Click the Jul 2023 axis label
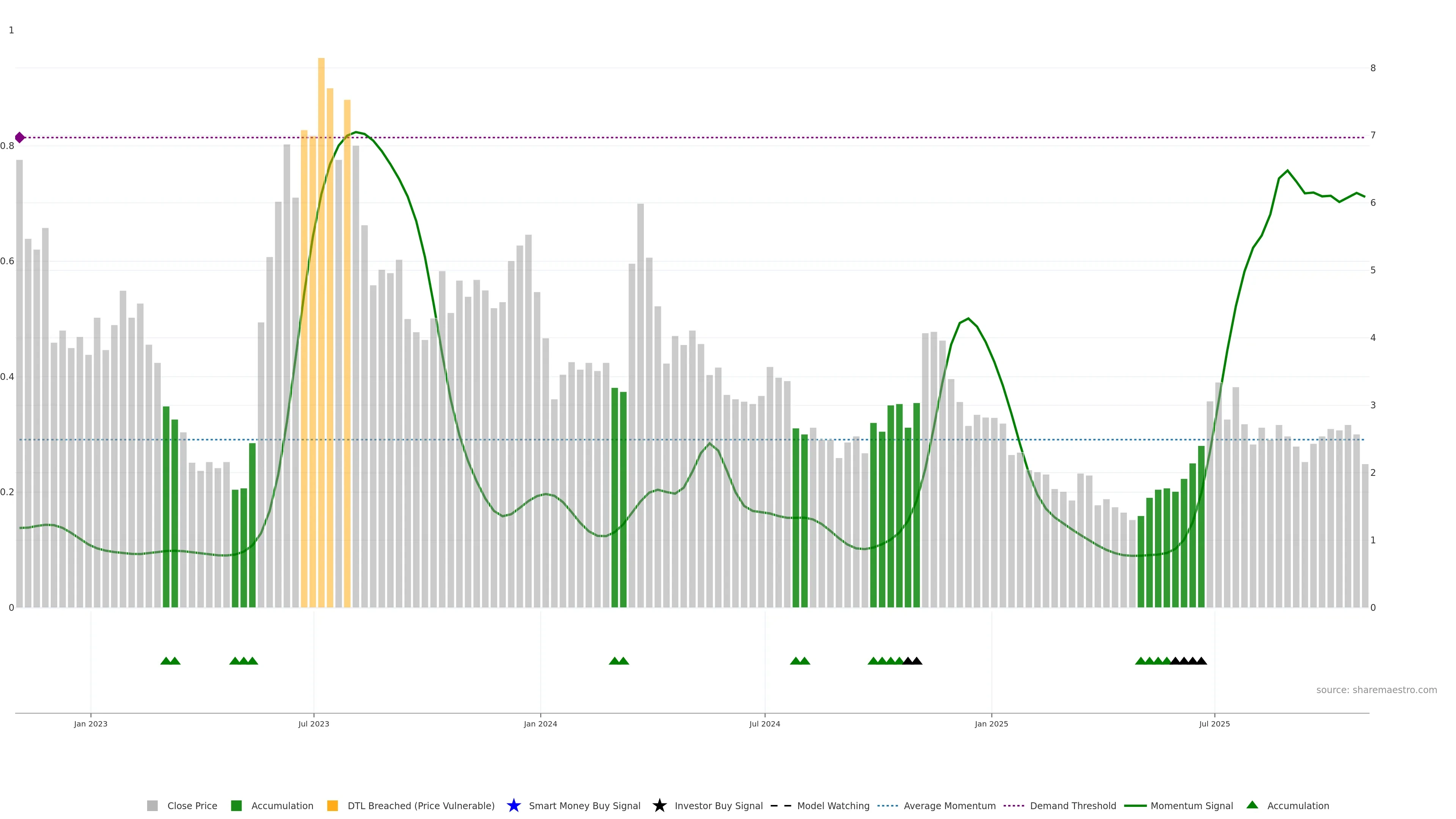The width and height of the screenshot is (1456, 819). (x=314, y=723)
